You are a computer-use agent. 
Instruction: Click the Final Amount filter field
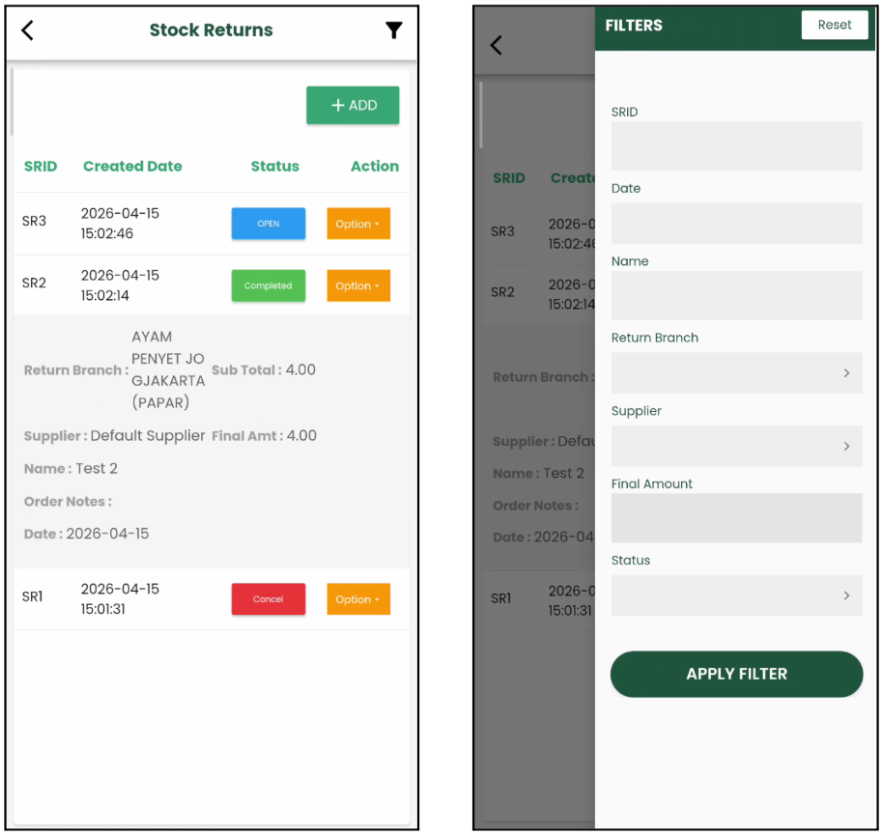736,518
